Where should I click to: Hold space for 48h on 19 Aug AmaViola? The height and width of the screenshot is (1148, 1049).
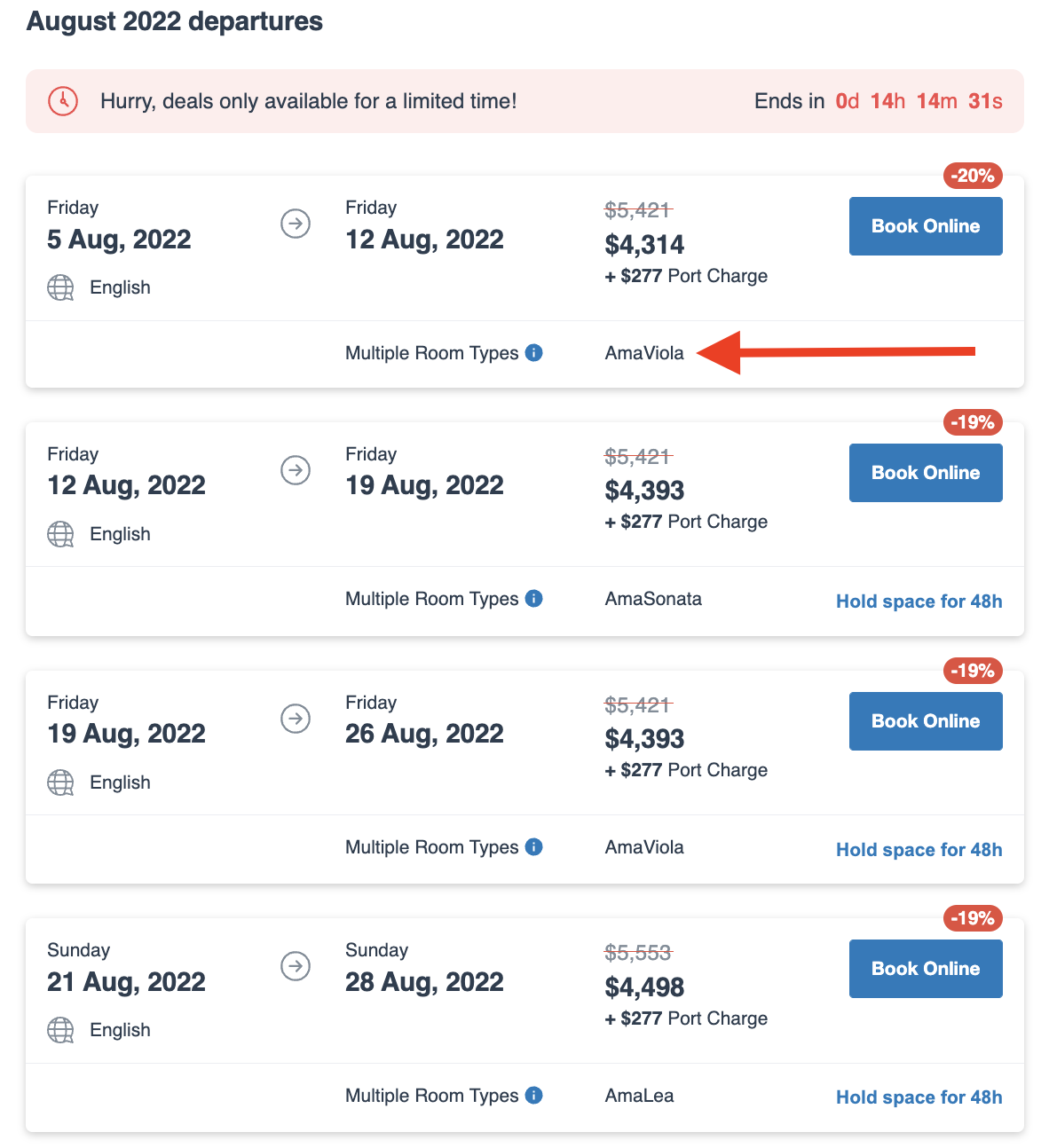919,850
